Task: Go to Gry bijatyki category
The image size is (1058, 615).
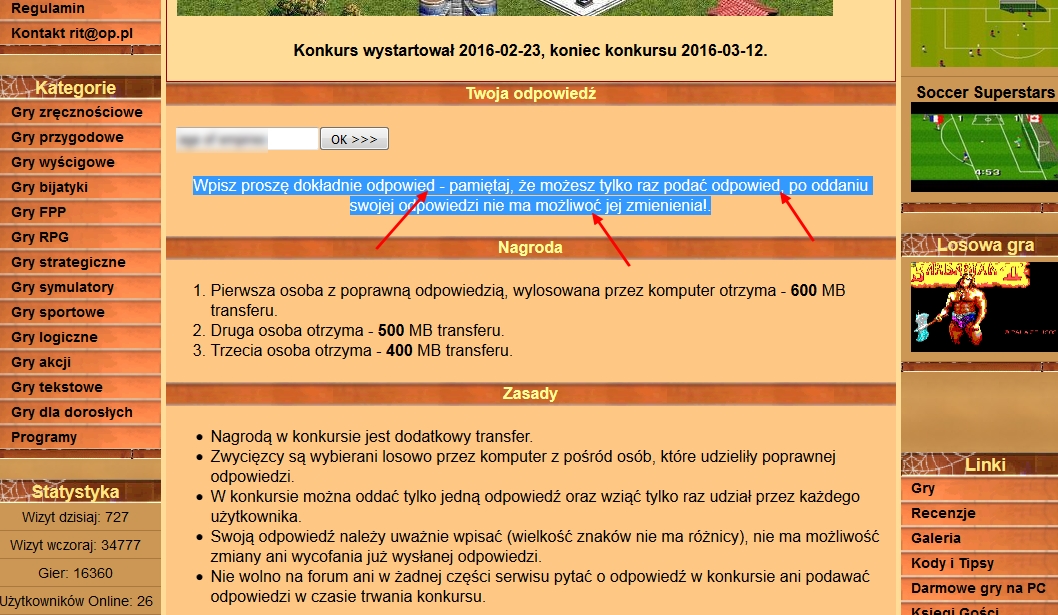Action: click(x=50, y=187)
